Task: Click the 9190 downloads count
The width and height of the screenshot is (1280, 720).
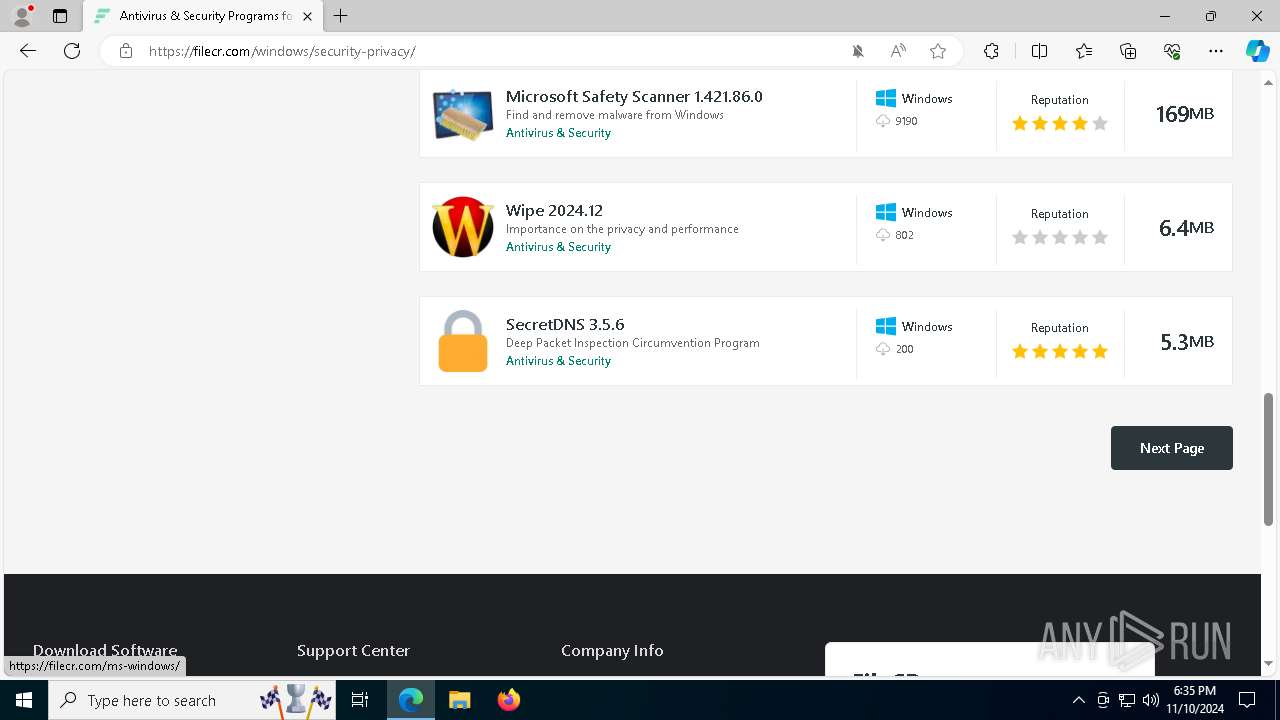Action: click(906, 121)
